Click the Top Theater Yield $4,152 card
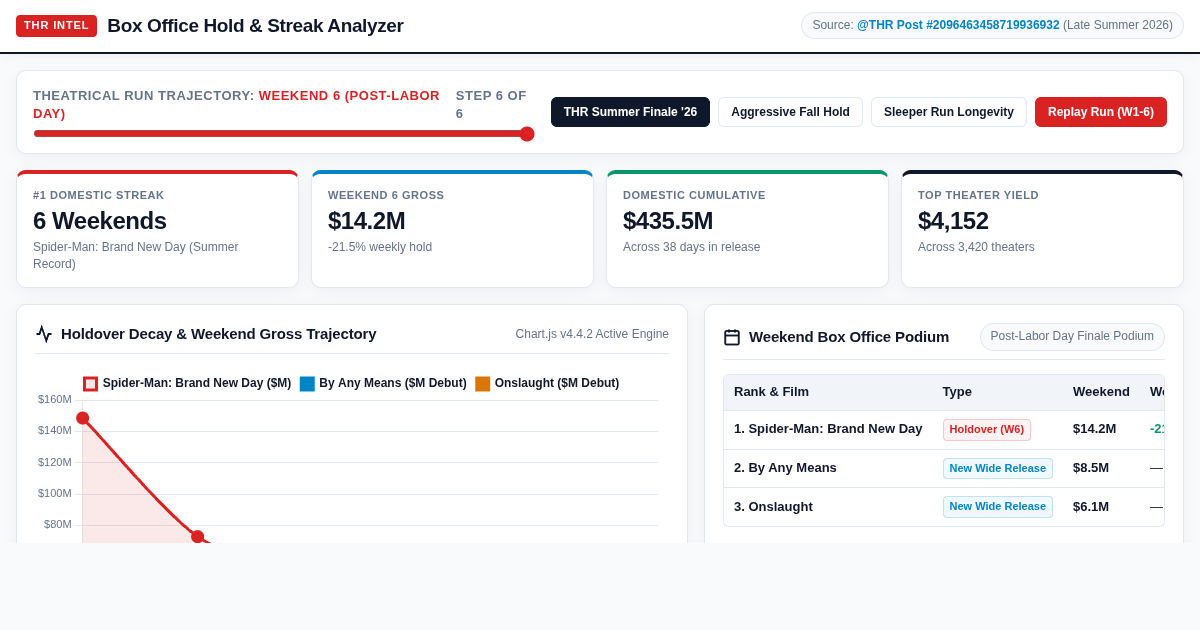This screenshot has width=1200, height=630. [x=1043, y=229]
